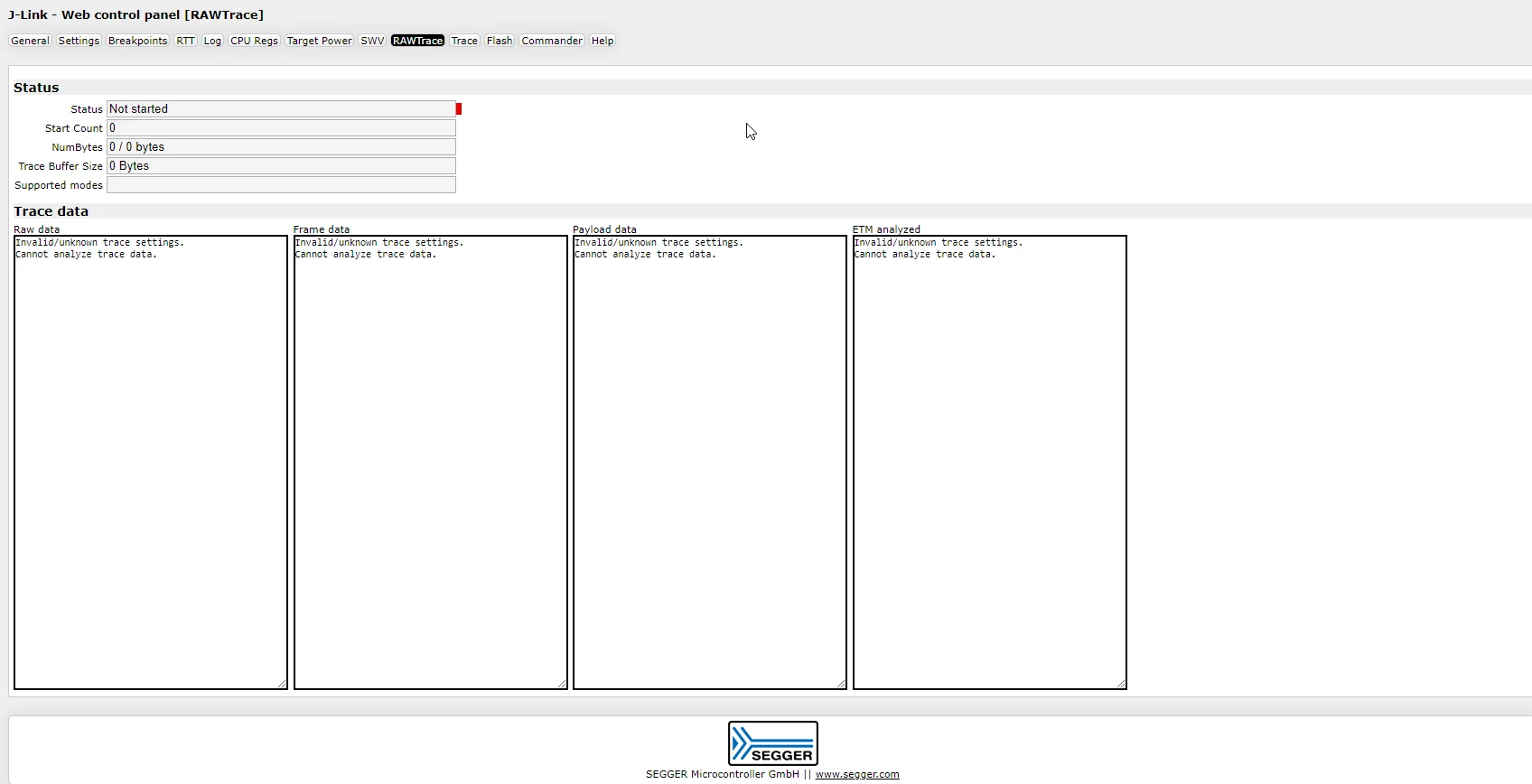This screenshot has width=1532, height=784.
Task: Click inside the ETM analyzed text area
Action: 990,462
